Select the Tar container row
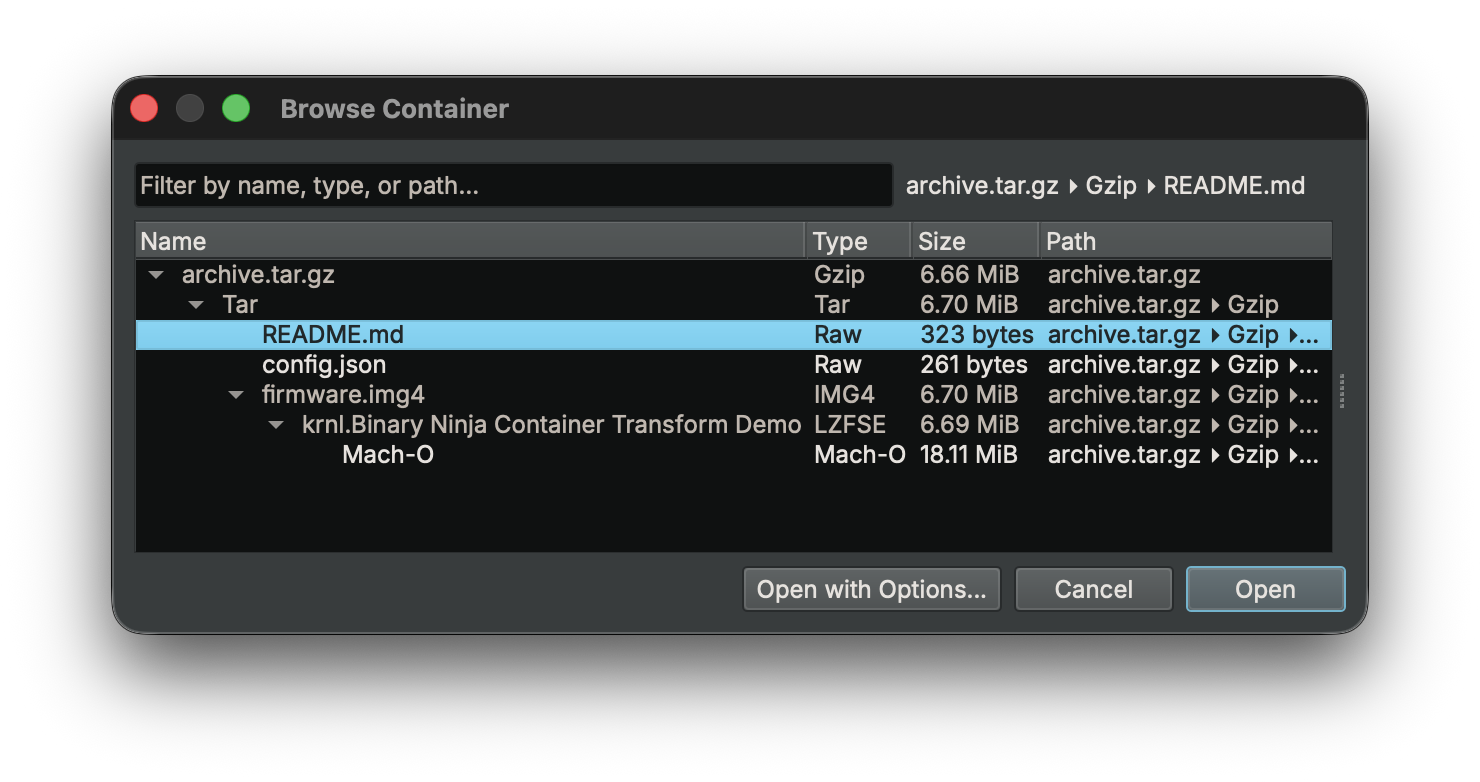The height and width of the screenshot is (782, 1480). pos(239,304)
